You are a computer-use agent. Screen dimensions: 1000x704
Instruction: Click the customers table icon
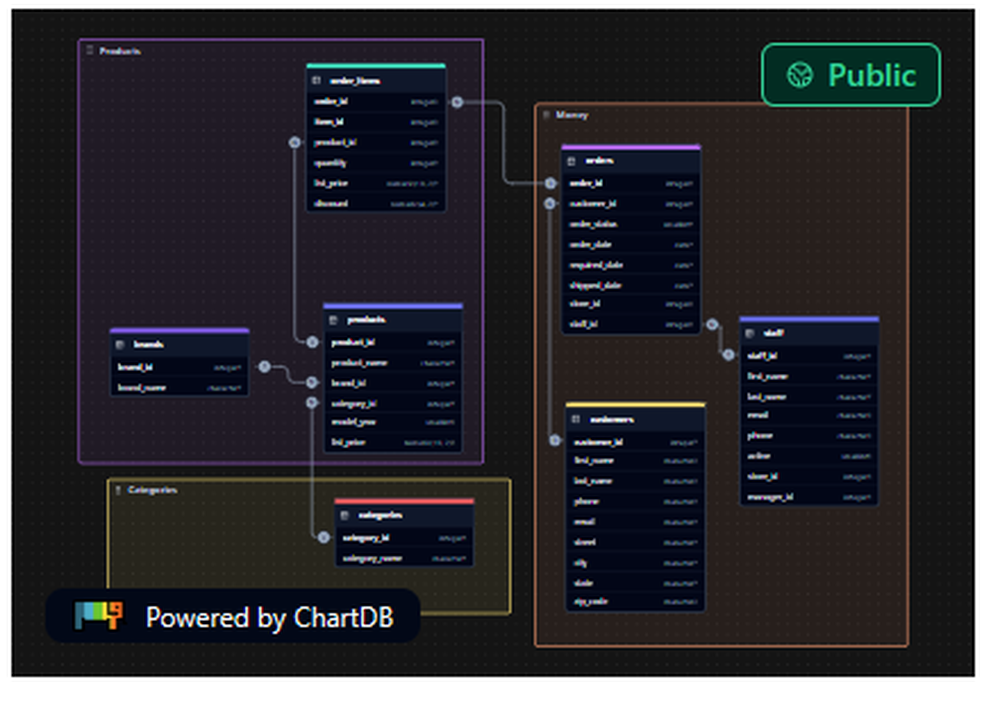(x=575, y=418)
